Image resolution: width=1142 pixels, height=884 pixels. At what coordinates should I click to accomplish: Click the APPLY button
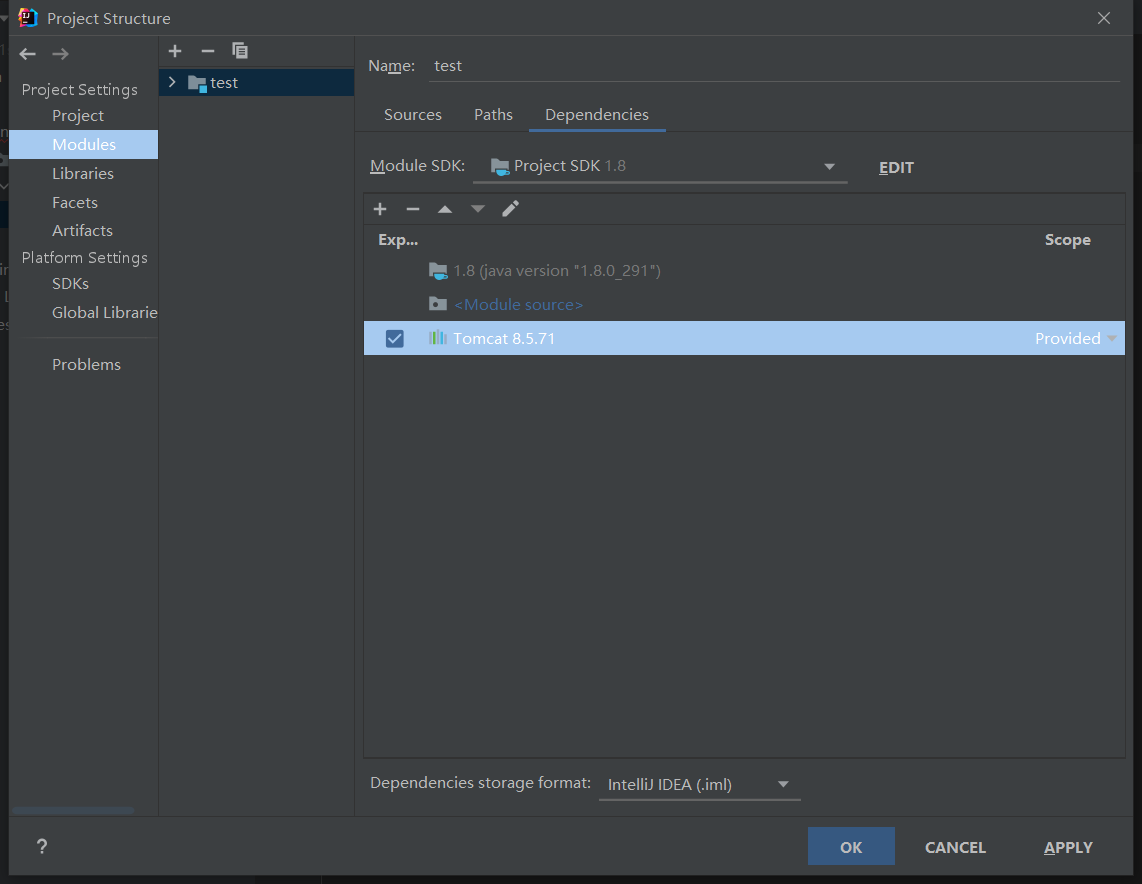pos(1068,846)
